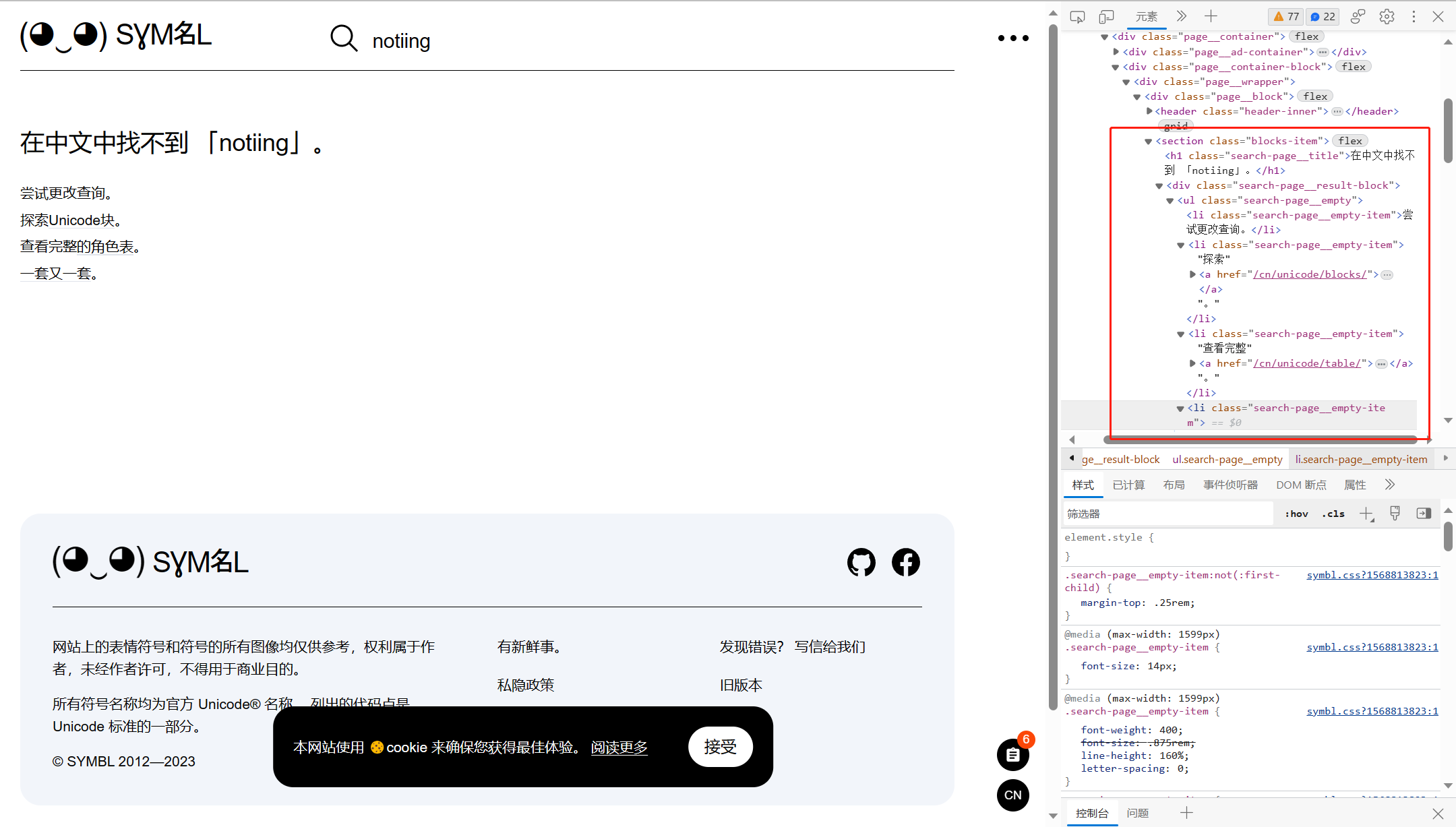Switch to the 已计算 styles tab
This screenshot has height=827, width=1456.
(1128, 485)
